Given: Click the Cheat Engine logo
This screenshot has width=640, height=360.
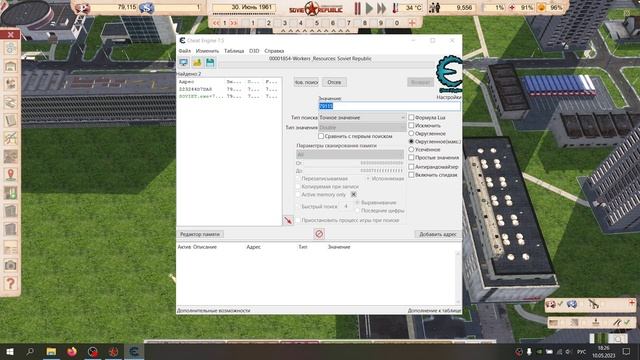Looking at the screenshot, I should (x=449, y=74).
